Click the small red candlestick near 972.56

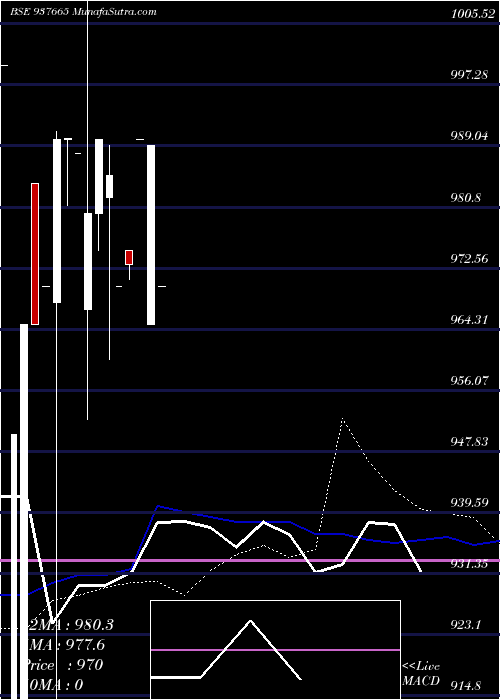click(129, 258)
